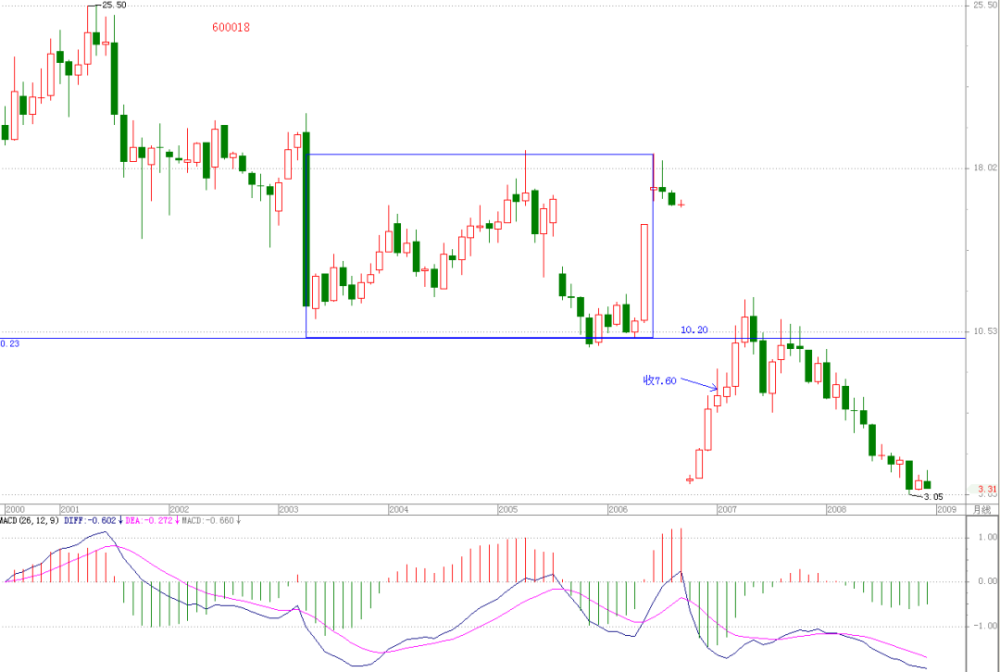Viewport: 1000px width, 672px height.
Task: Select the 2002 year marker on timeline
Action: pyautogui.click(x=180, y=509)
